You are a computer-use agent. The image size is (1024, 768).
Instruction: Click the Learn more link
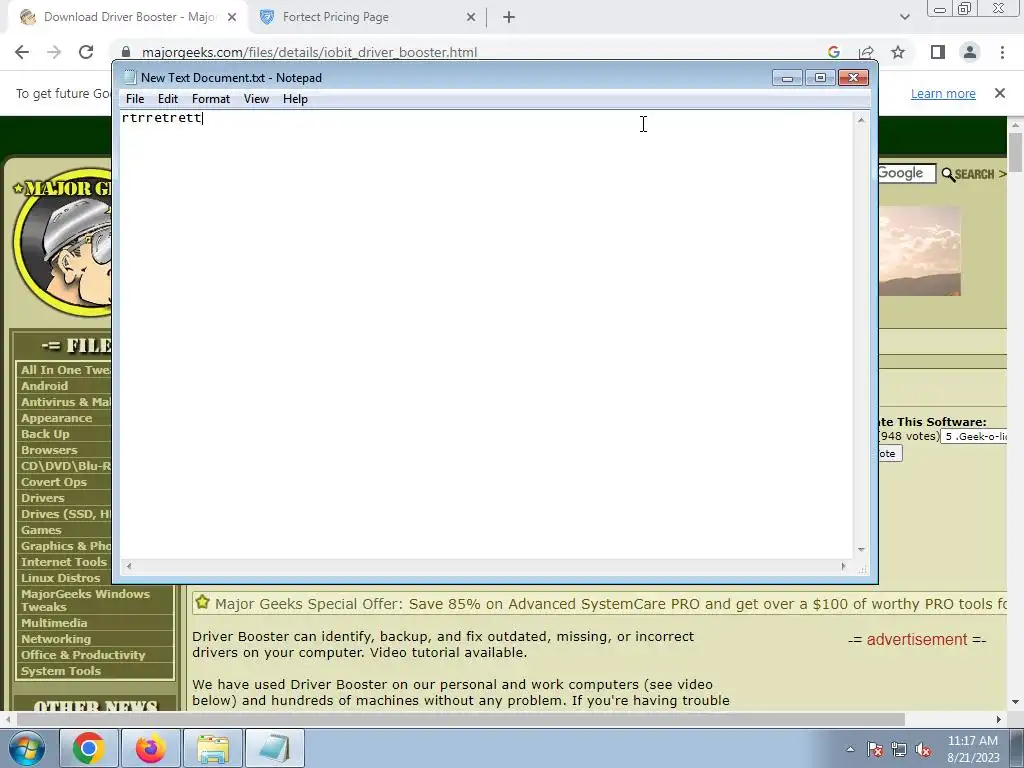(x=943, y=93)
